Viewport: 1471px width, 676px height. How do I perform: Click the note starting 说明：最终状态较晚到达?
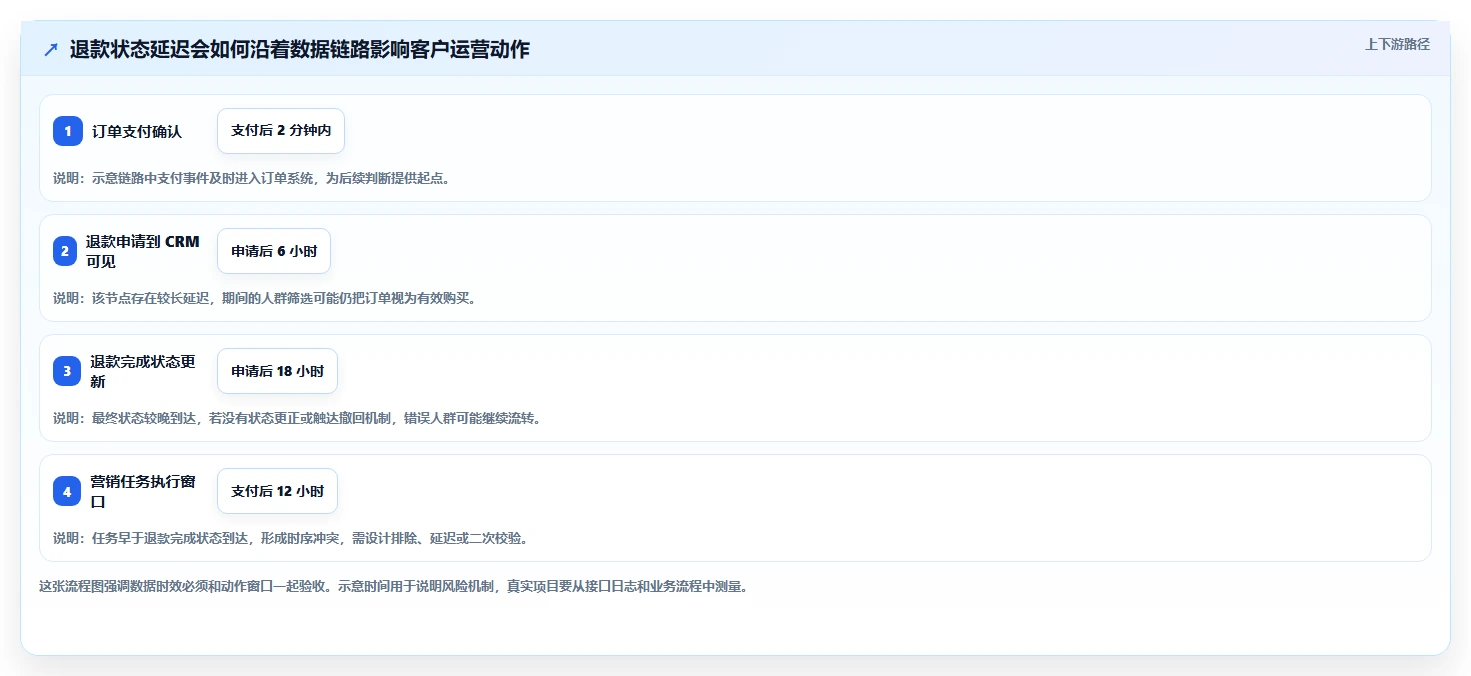(297, 418)
